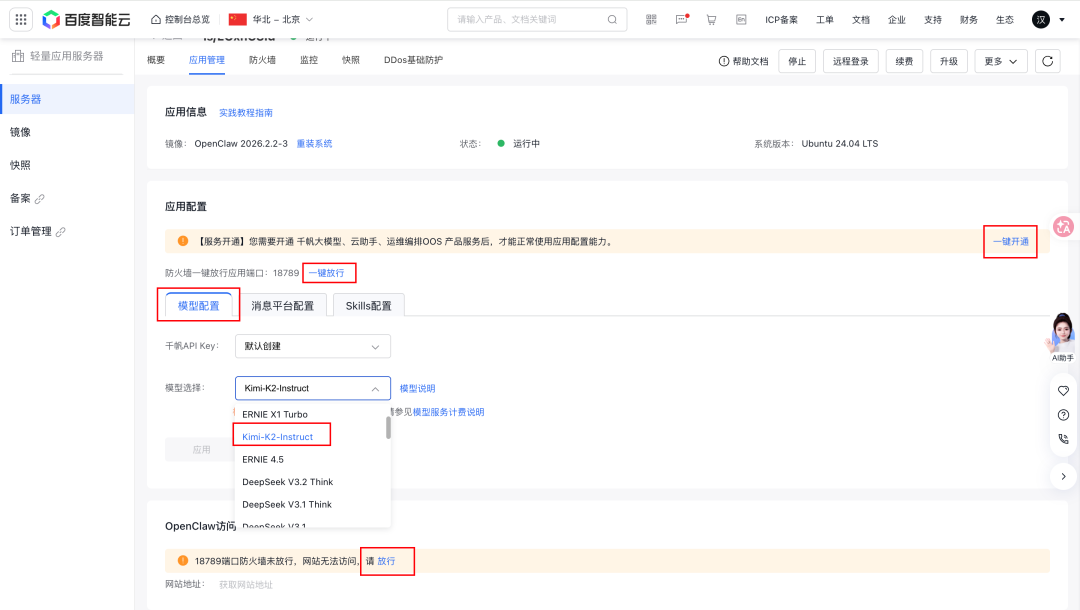Click the QR code icon in top bar
Viewport: 1080px width, 610px height.
[x=651, y=19]
